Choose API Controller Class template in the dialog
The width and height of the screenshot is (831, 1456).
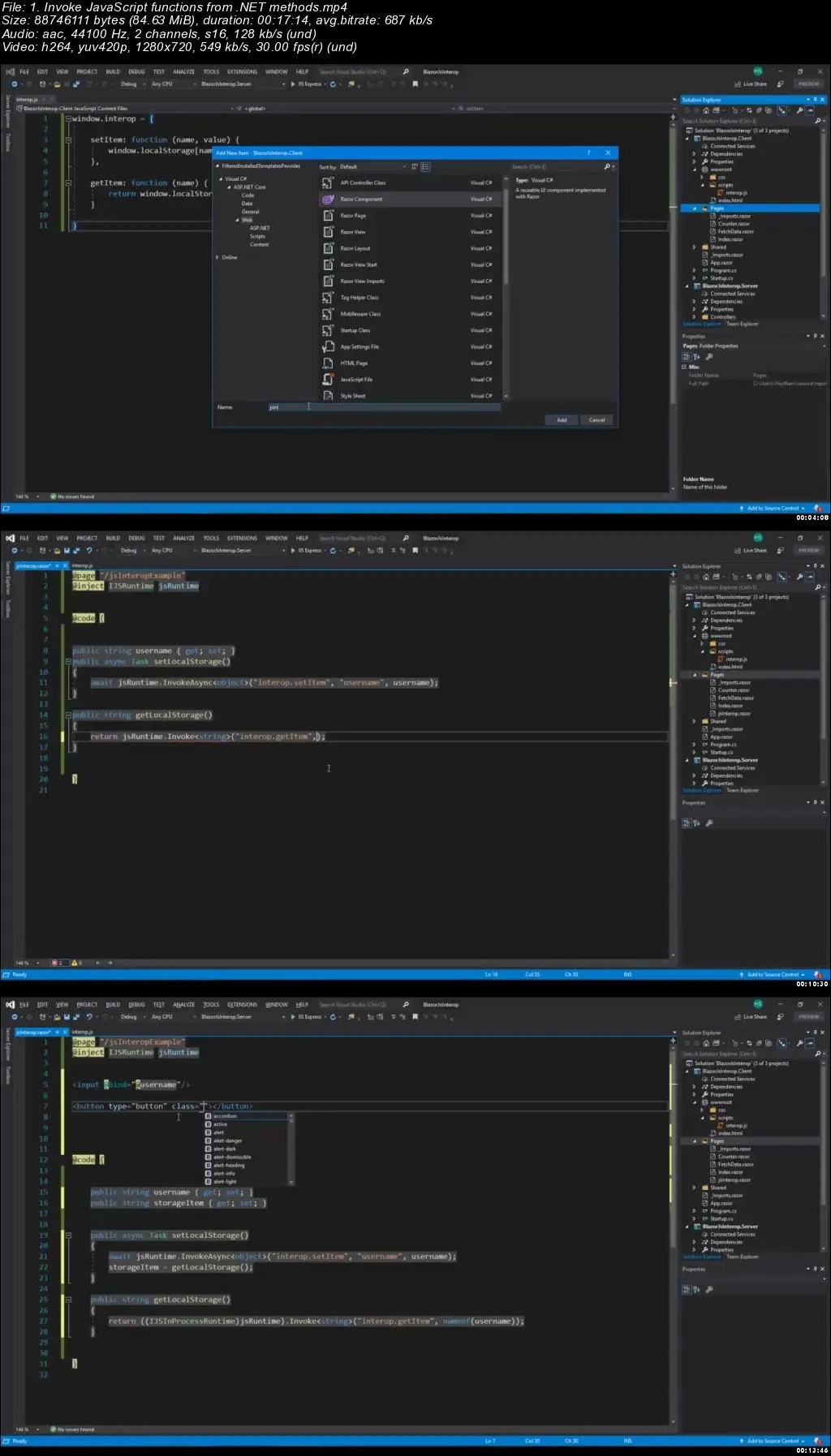coord(411,183)
